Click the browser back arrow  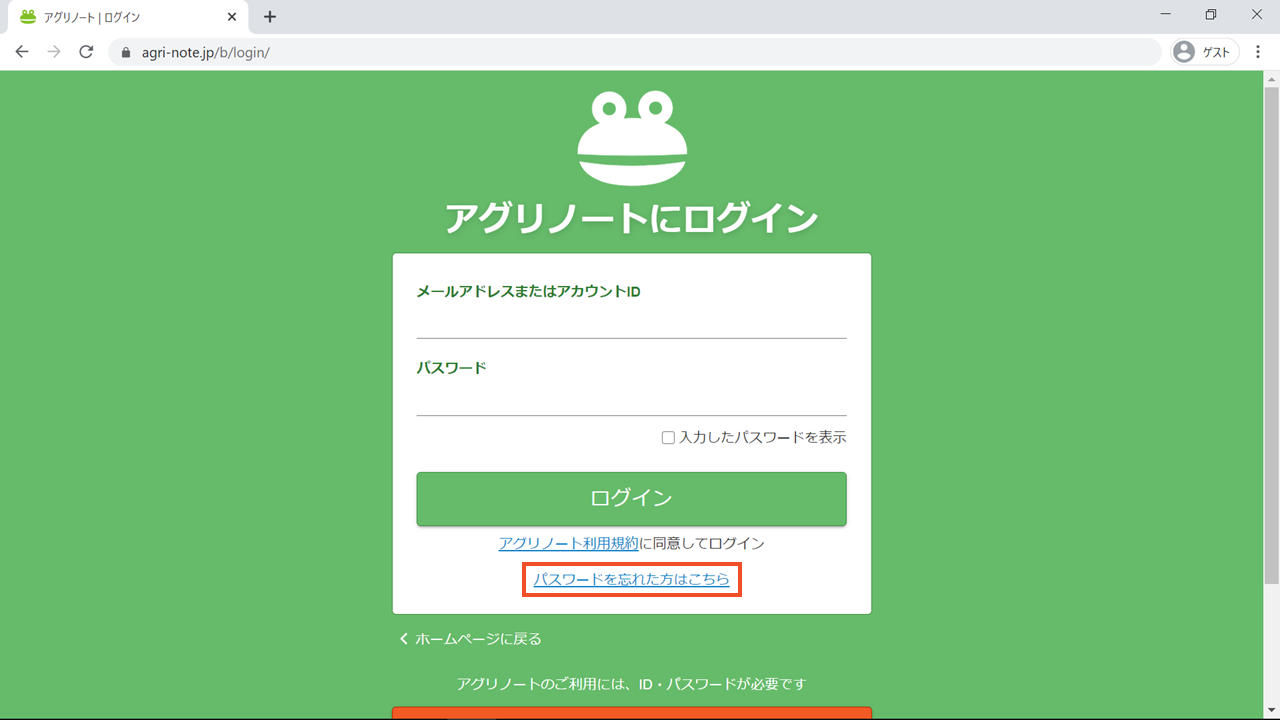coord(22,52)
